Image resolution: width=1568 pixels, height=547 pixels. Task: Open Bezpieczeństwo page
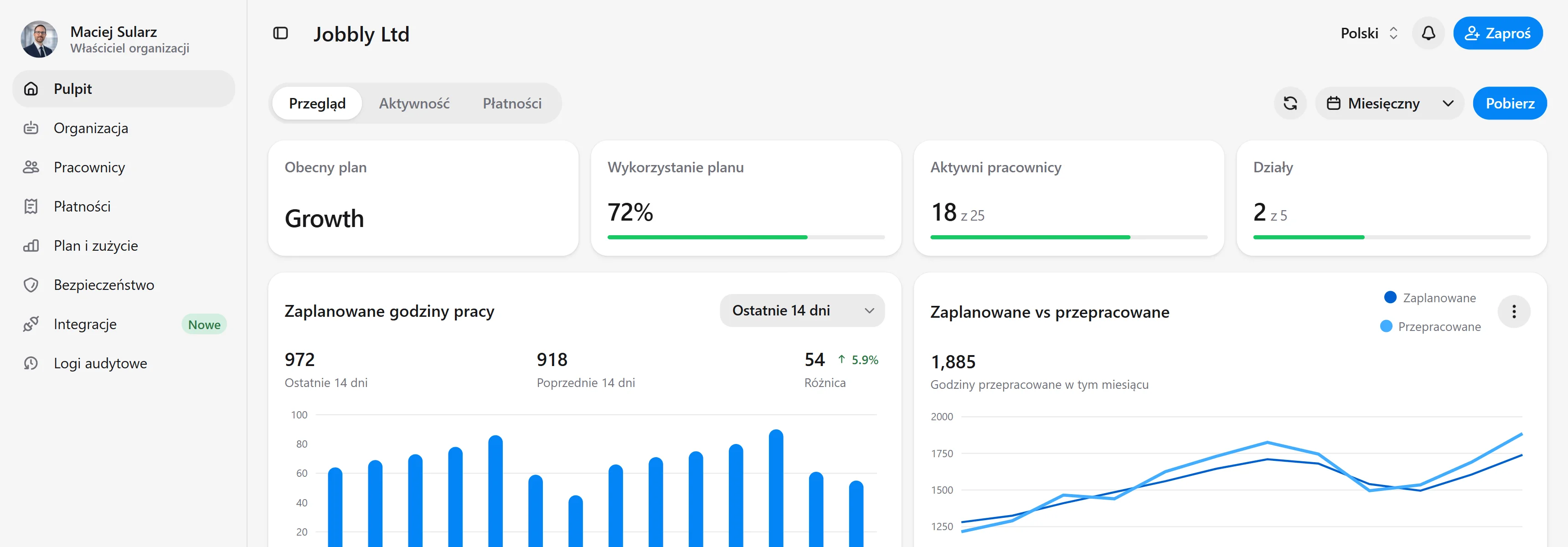coord(124,285)
